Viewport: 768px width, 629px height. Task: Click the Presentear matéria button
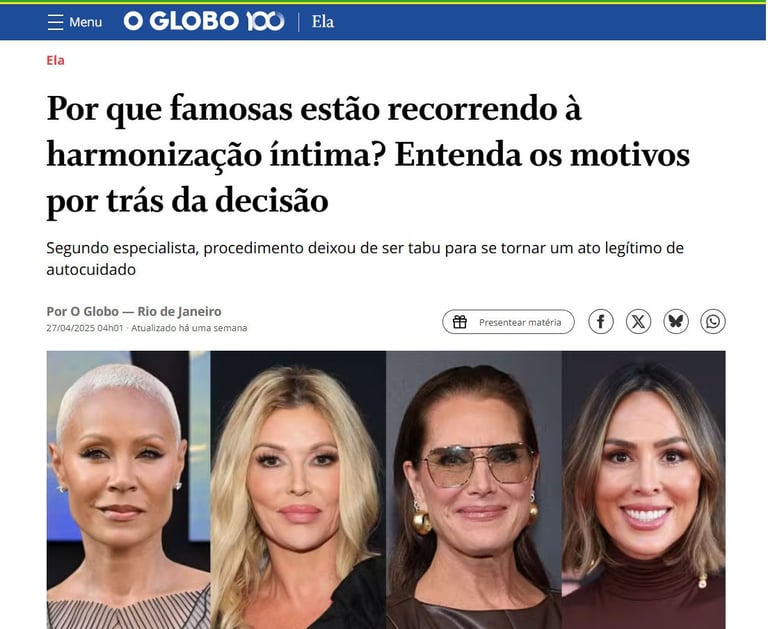coord(508,322)
